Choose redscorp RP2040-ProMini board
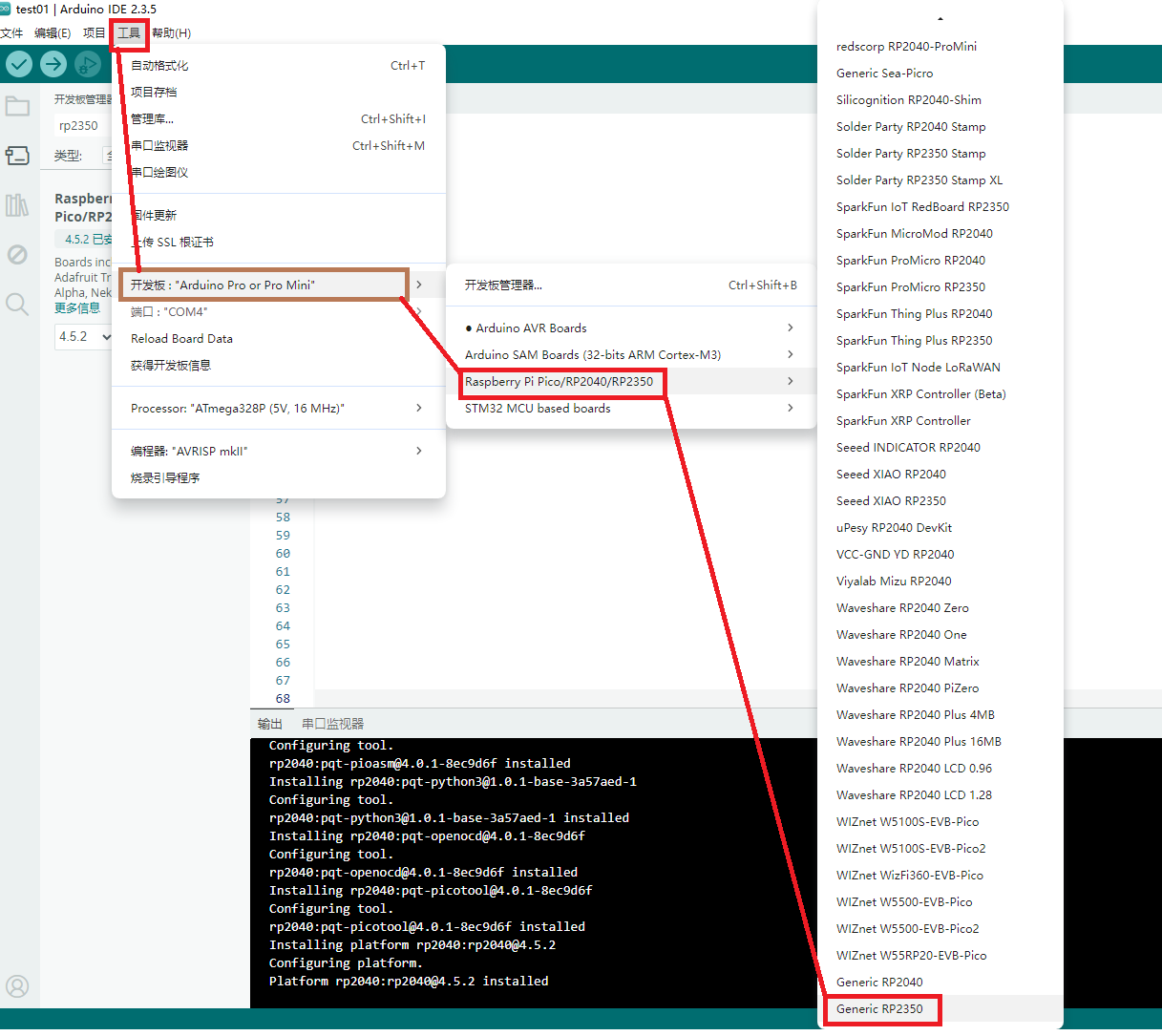The width and height of the screenshot is (1162, 1036). coord(940,46)
